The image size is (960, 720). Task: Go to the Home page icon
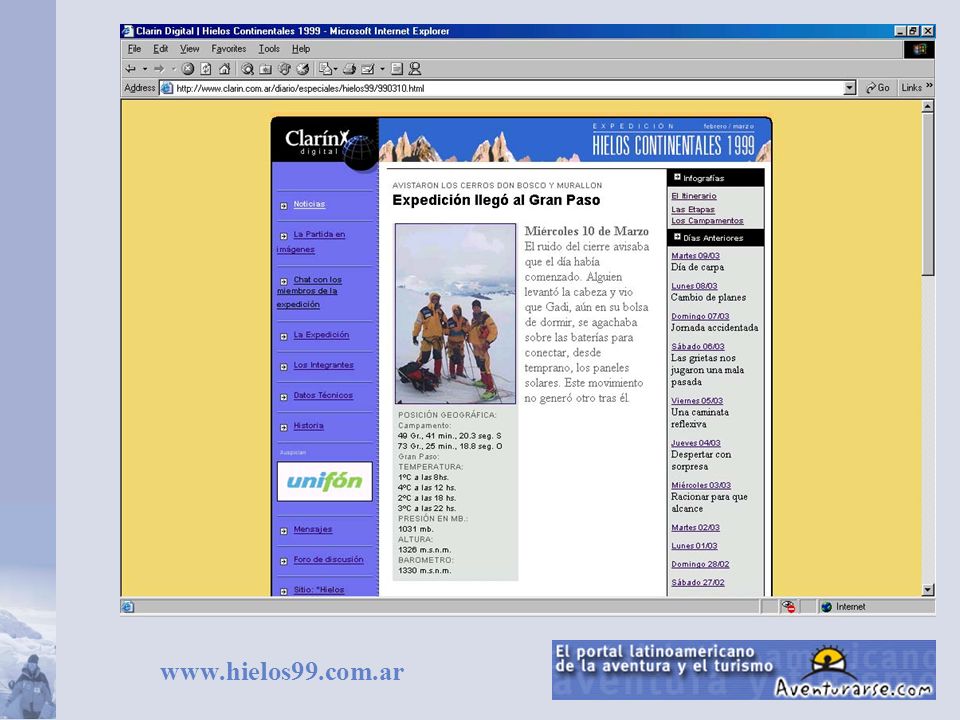click(225, 69)
